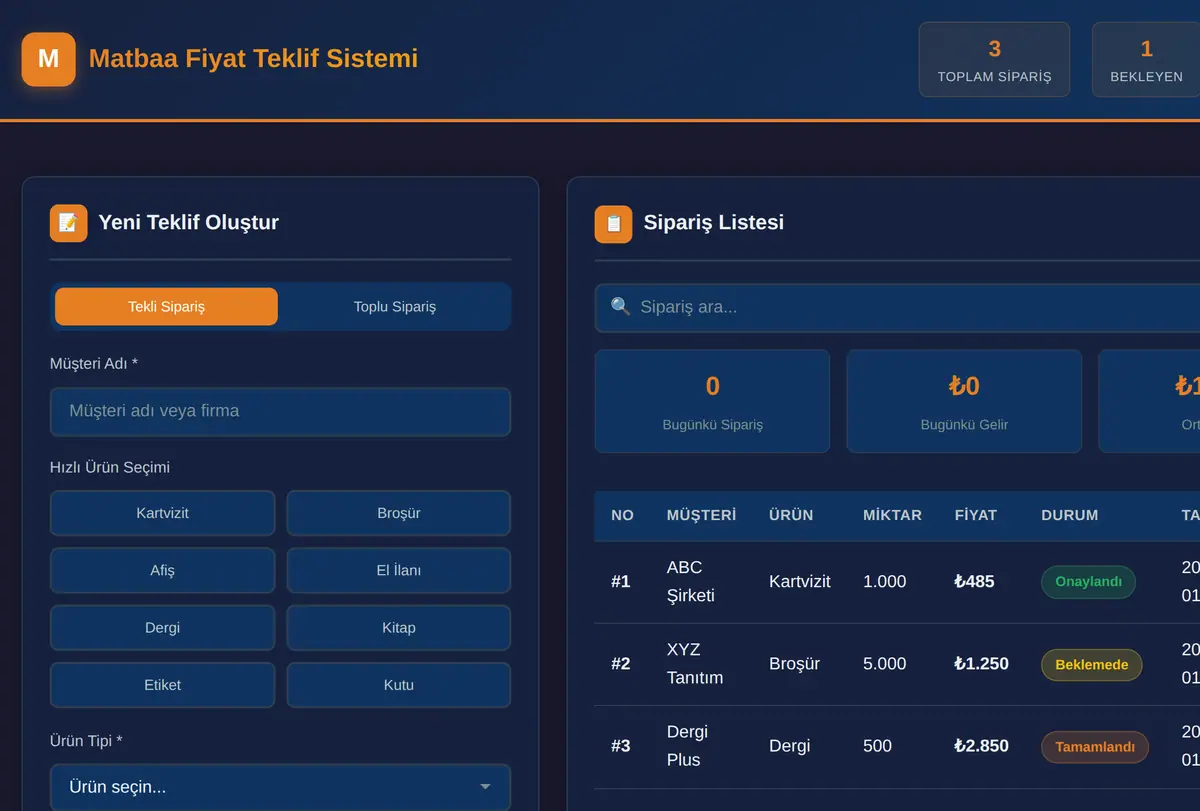Viewport: 1200px width, 811px height.
Task: Open the Bugünkü Gelir summary card
Action: (x=964, y=401)
